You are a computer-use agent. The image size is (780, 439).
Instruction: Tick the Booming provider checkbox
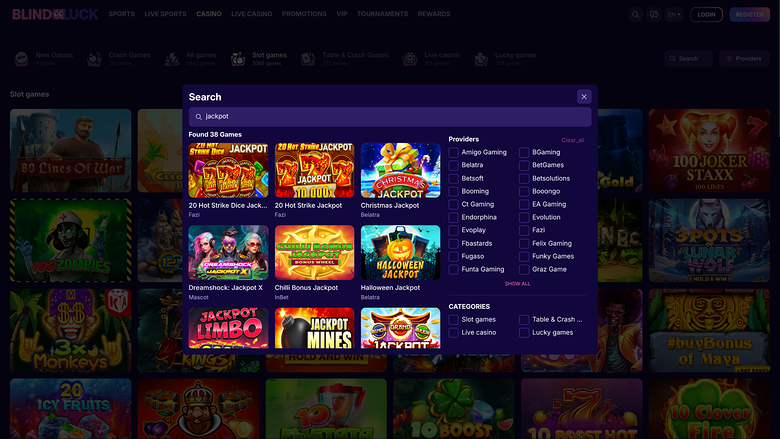tap(453, 191)
